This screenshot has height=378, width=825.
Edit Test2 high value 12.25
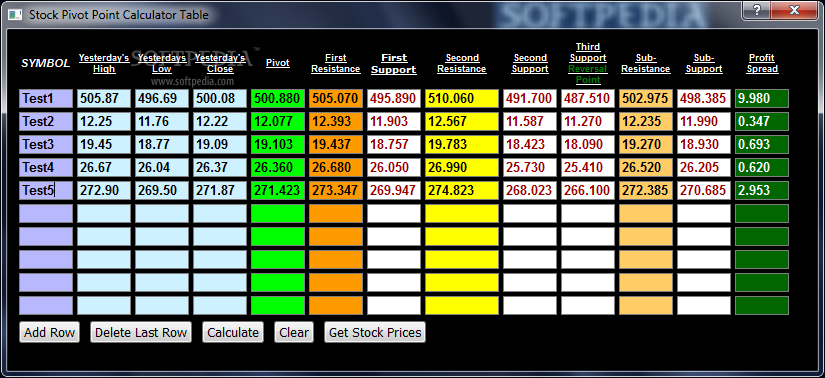point(104,122)
